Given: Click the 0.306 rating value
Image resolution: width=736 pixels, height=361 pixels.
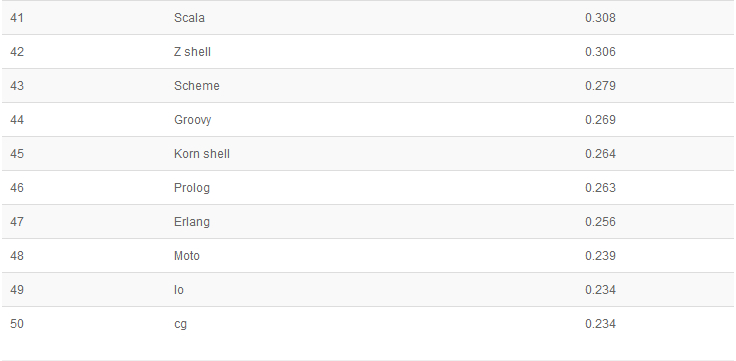Looking at the screenshot, I should (600, 52).
